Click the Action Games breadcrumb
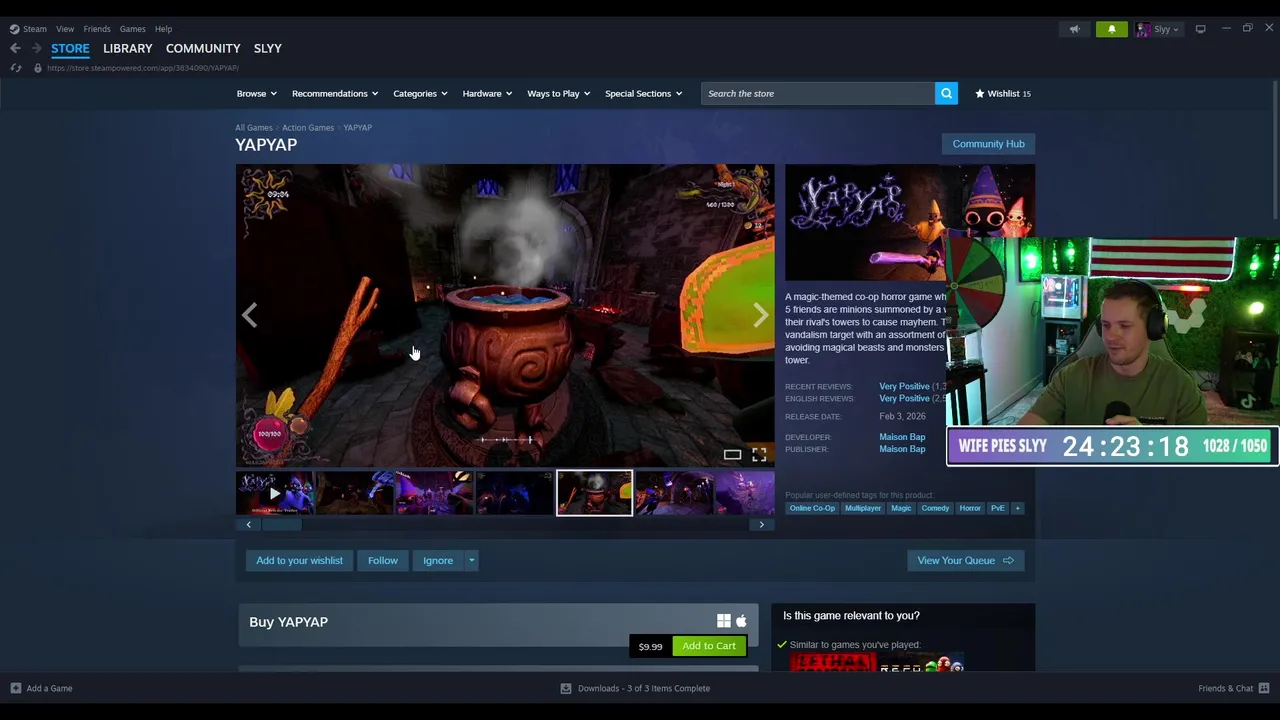1280x720 pixels. (x=308, y=128)
